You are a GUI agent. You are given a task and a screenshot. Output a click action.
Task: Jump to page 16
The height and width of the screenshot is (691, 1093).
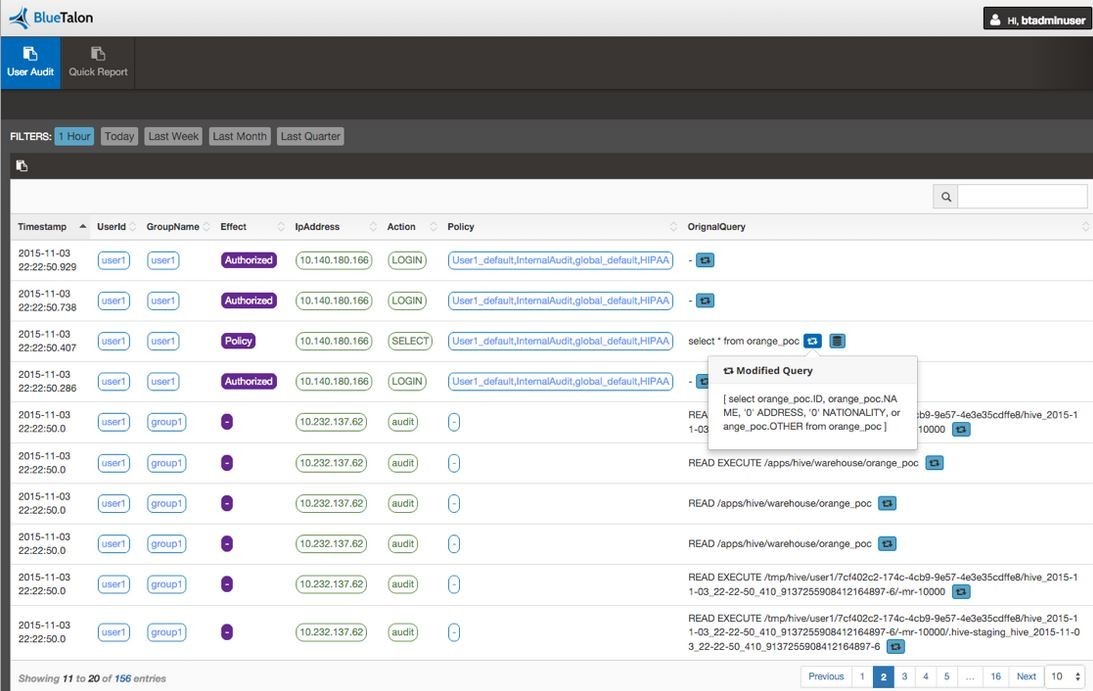point(996,676)
